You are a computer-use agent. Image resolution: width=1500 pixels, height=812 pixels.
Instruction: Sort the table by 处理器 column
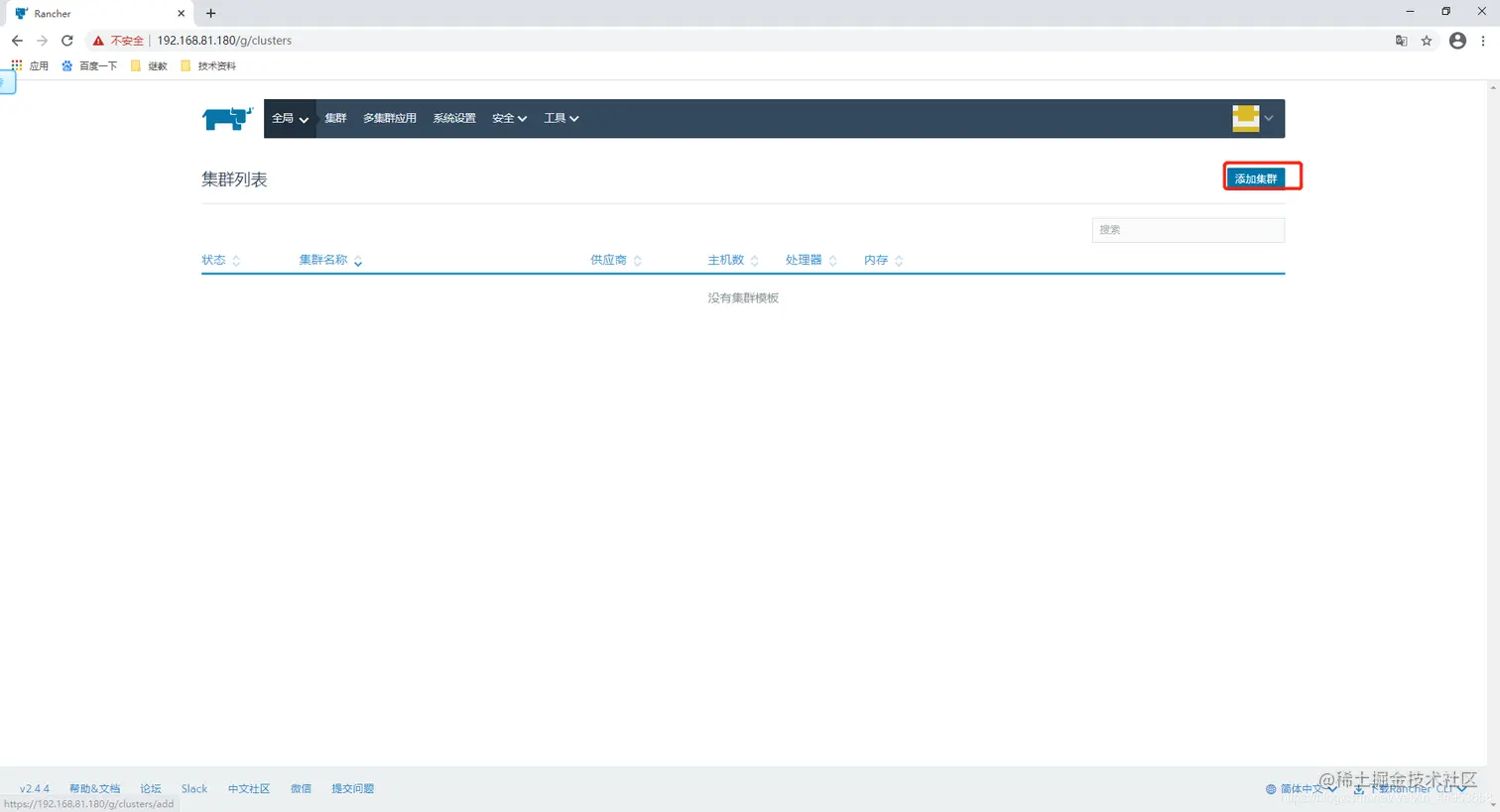coord(812,260)
